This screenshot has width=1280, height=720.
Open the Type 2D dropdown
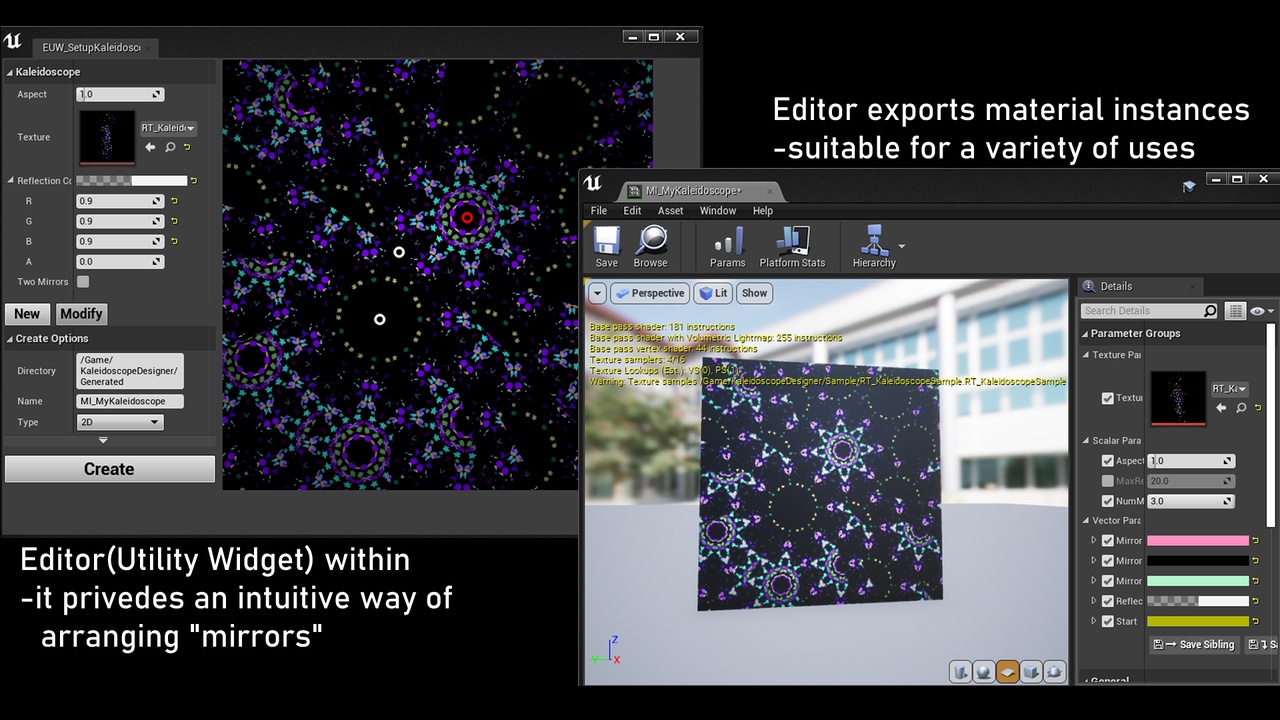tap(119, 422)
